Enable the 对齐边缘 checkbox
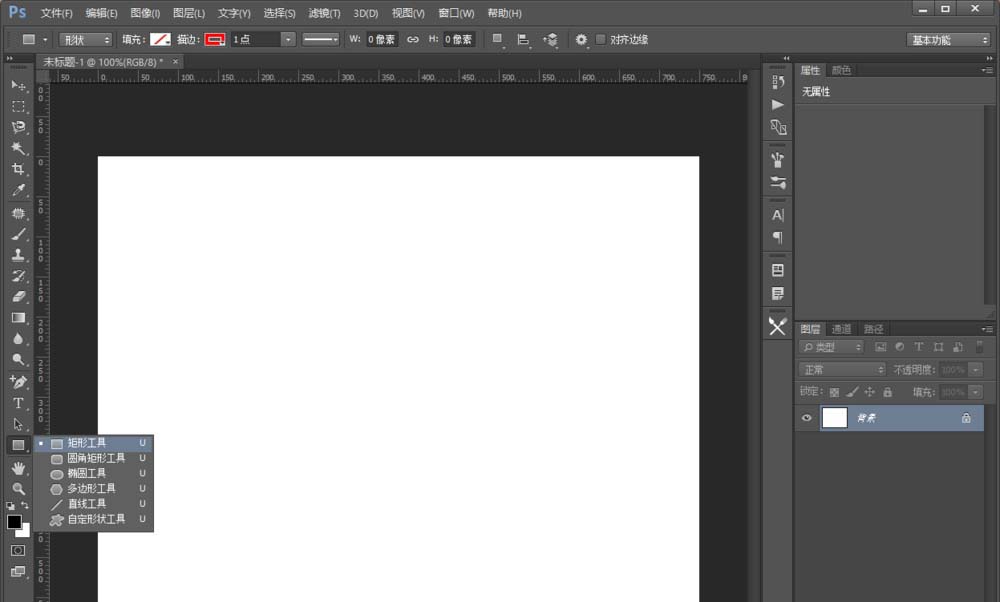 coord(603,40)
